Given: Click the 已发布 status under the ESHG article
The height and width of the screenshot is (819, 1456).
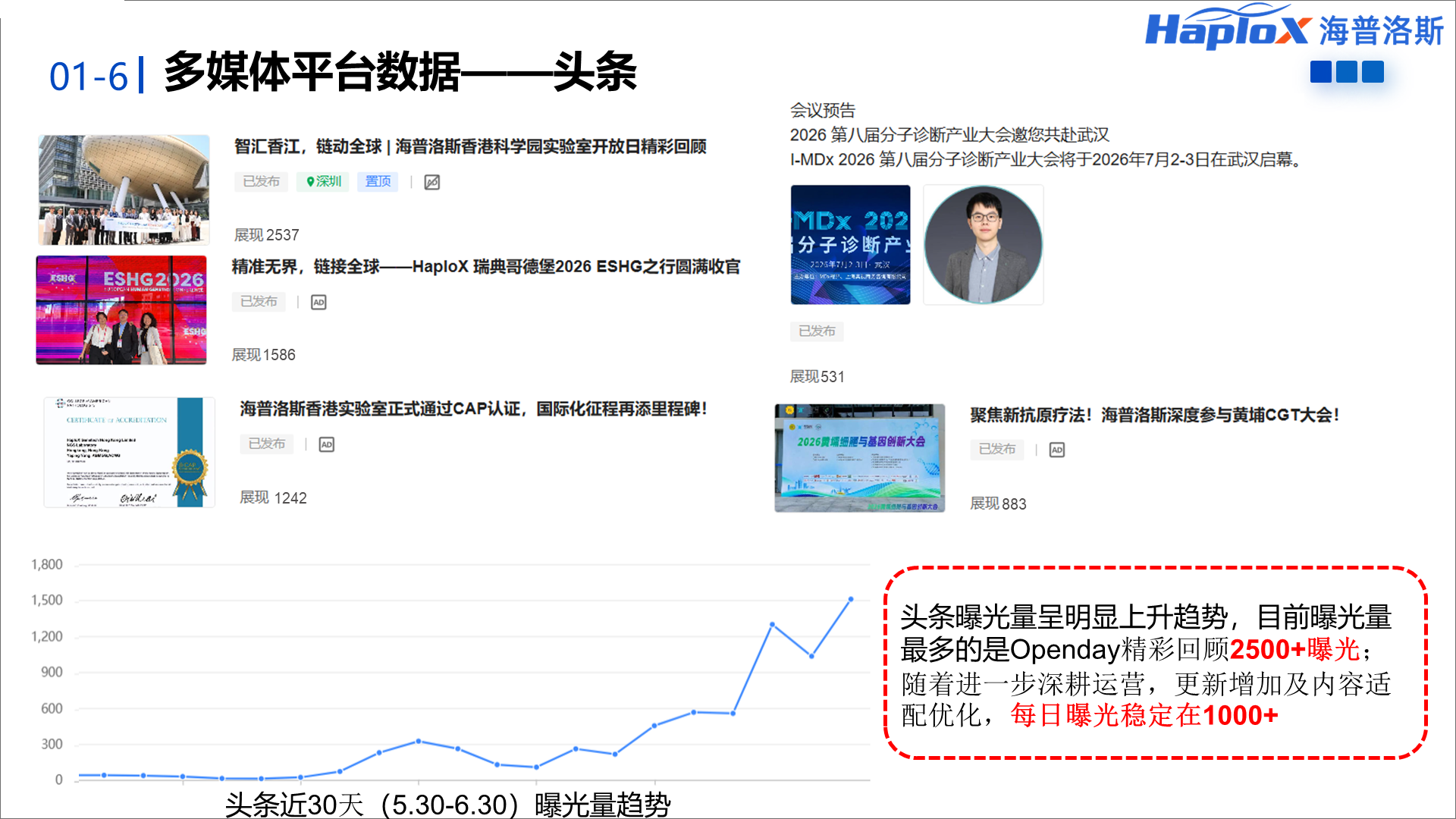Looking at the screenshot, I should (x=259, y=302).
